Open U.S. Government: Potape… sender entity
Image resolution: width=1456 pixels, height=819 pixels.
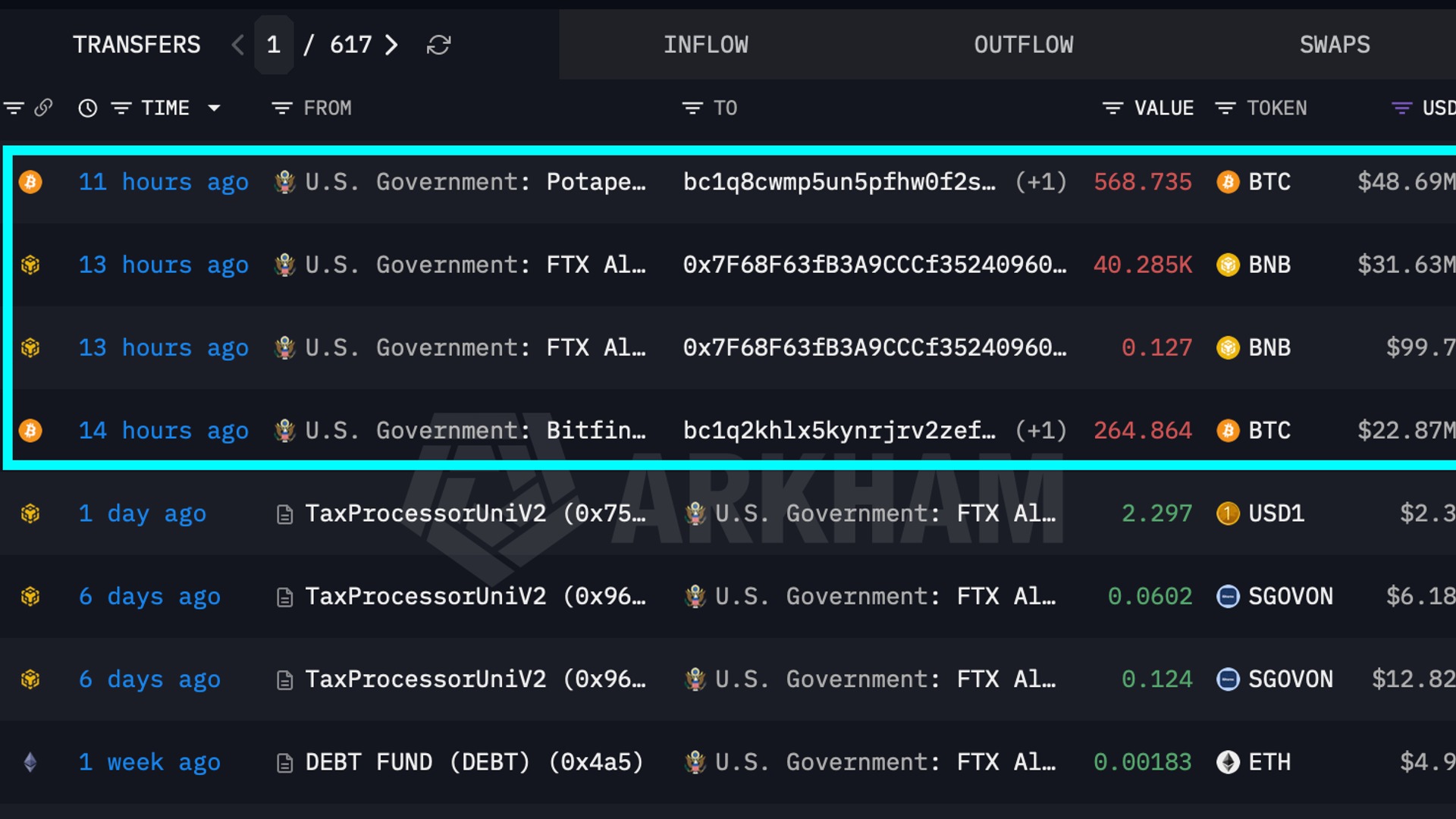[x=475, y=182]
